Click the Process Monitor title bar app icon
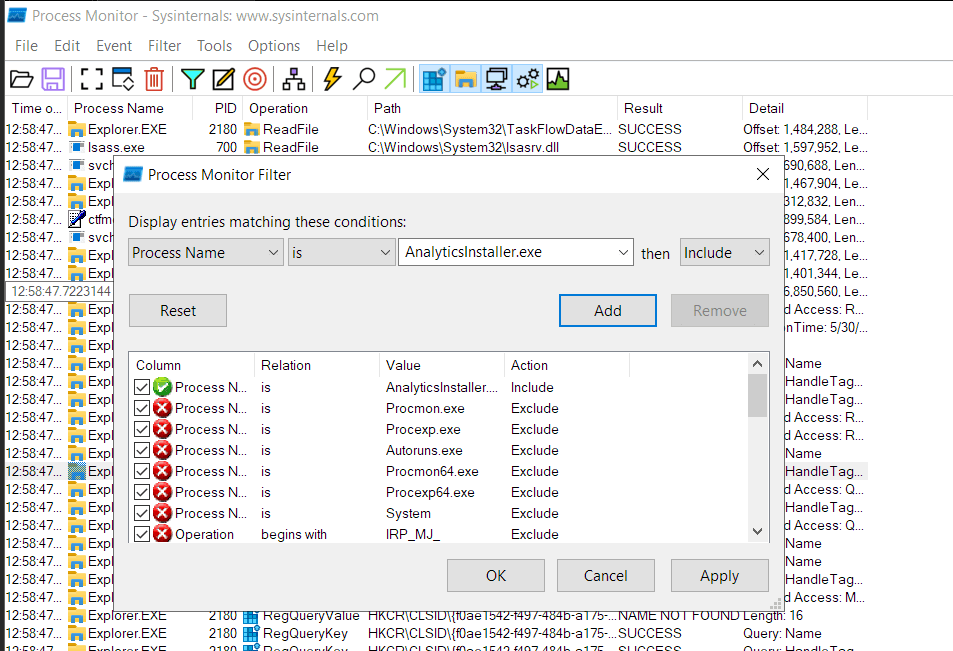The height and width of the screenshot is (651, 953). pos(16,15)
